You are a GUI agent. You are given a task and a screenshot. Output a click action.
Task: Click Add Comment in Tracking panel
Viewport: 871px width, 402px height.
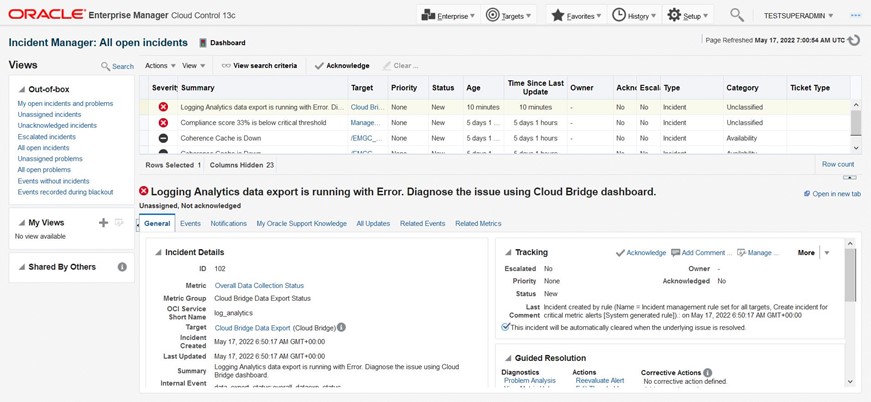click(701, 253)
